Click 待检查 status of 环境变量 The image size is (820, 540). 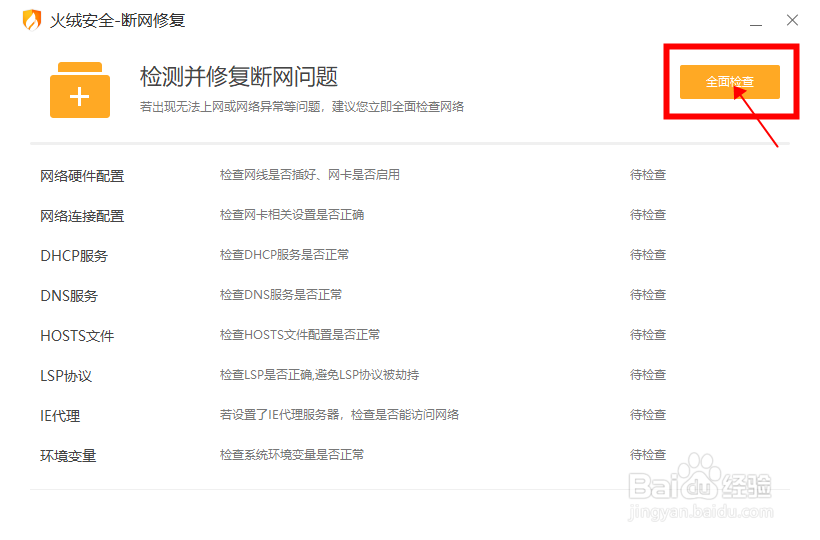click(x=648, y=455)
